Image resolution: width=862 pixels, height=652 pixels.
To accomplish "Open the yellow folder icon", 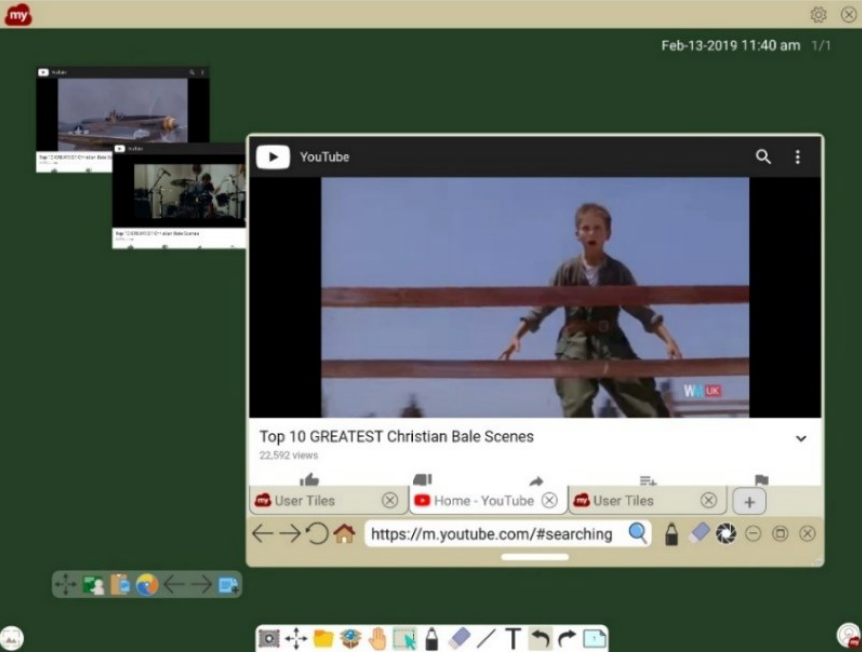I will 323,639.
